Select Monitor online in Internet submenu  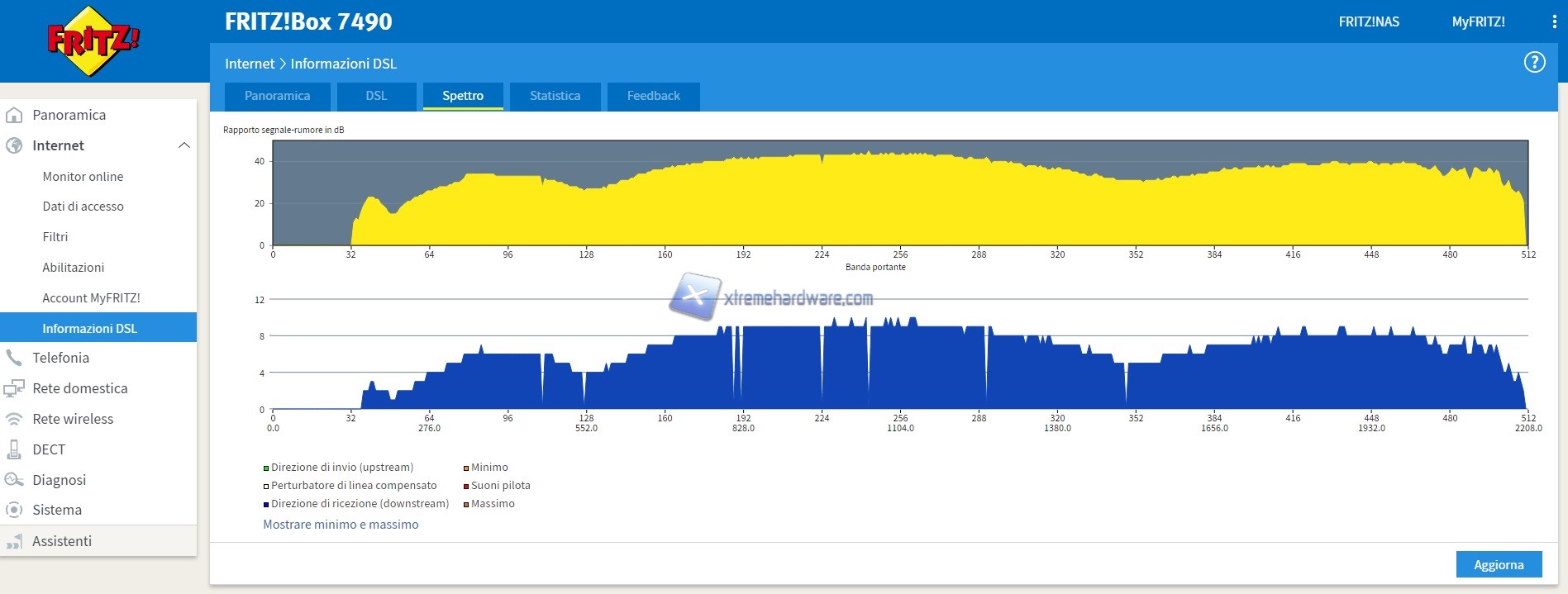coord(83,177)
